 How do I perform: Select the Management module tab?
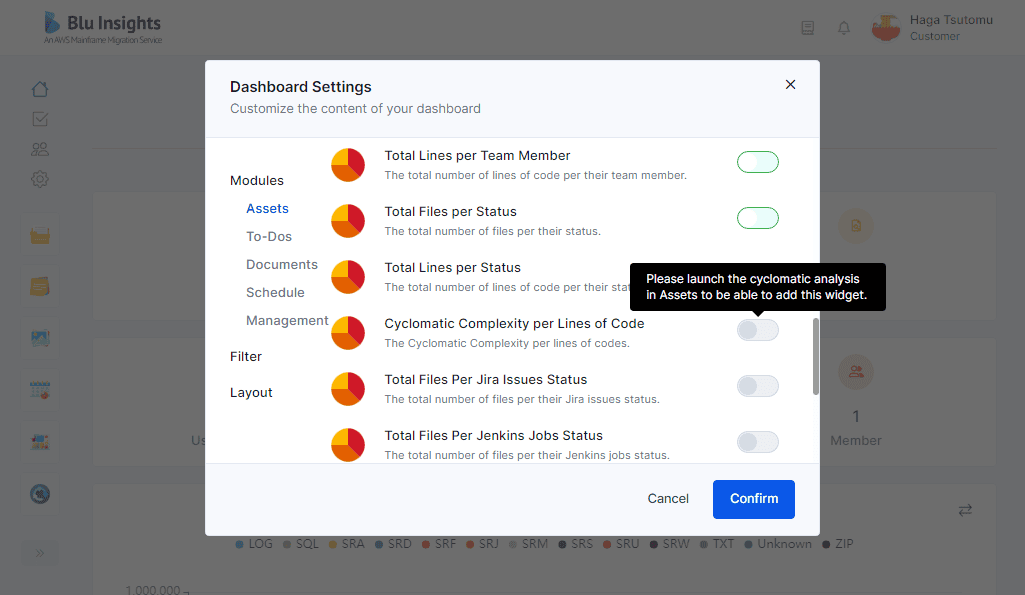(x=287, y=320)
